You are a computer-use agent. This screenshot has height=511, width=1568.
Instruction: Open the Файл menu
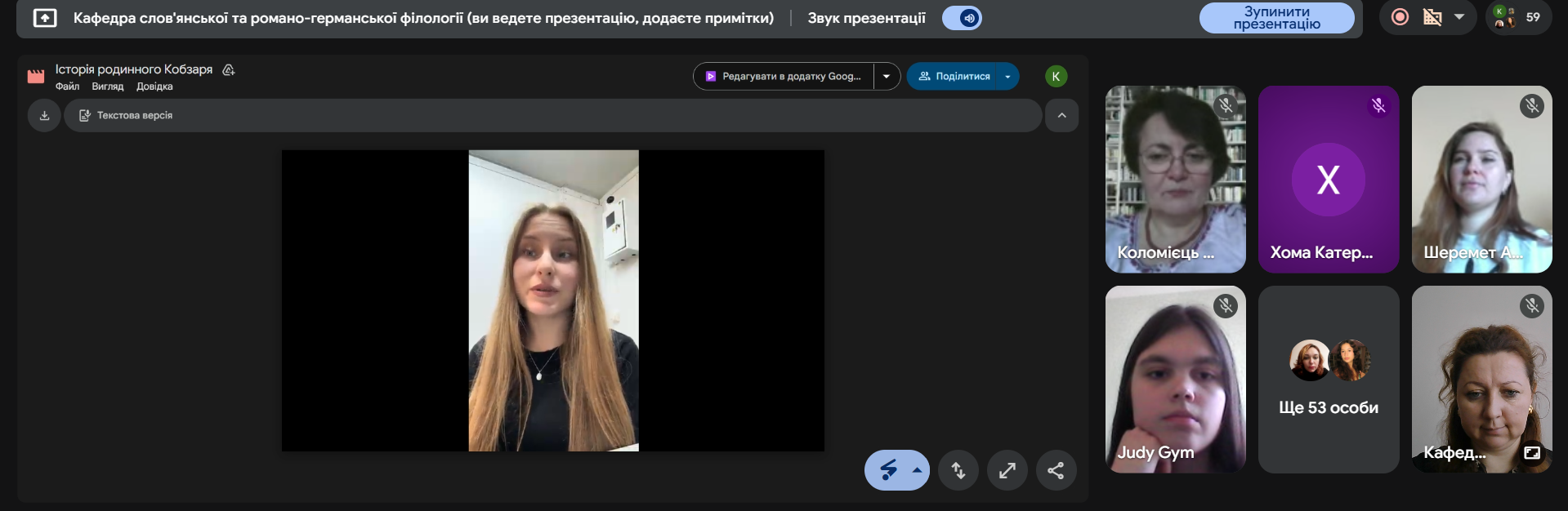tap(67, 87)
